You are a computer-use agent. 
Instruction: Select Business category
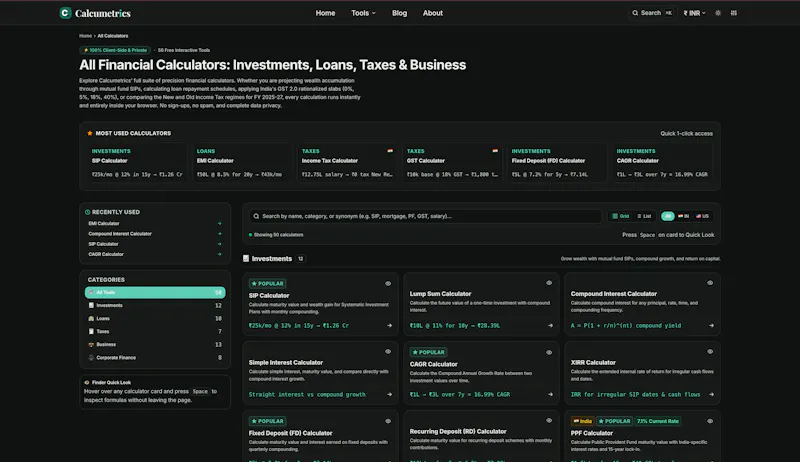click(155, 345)
